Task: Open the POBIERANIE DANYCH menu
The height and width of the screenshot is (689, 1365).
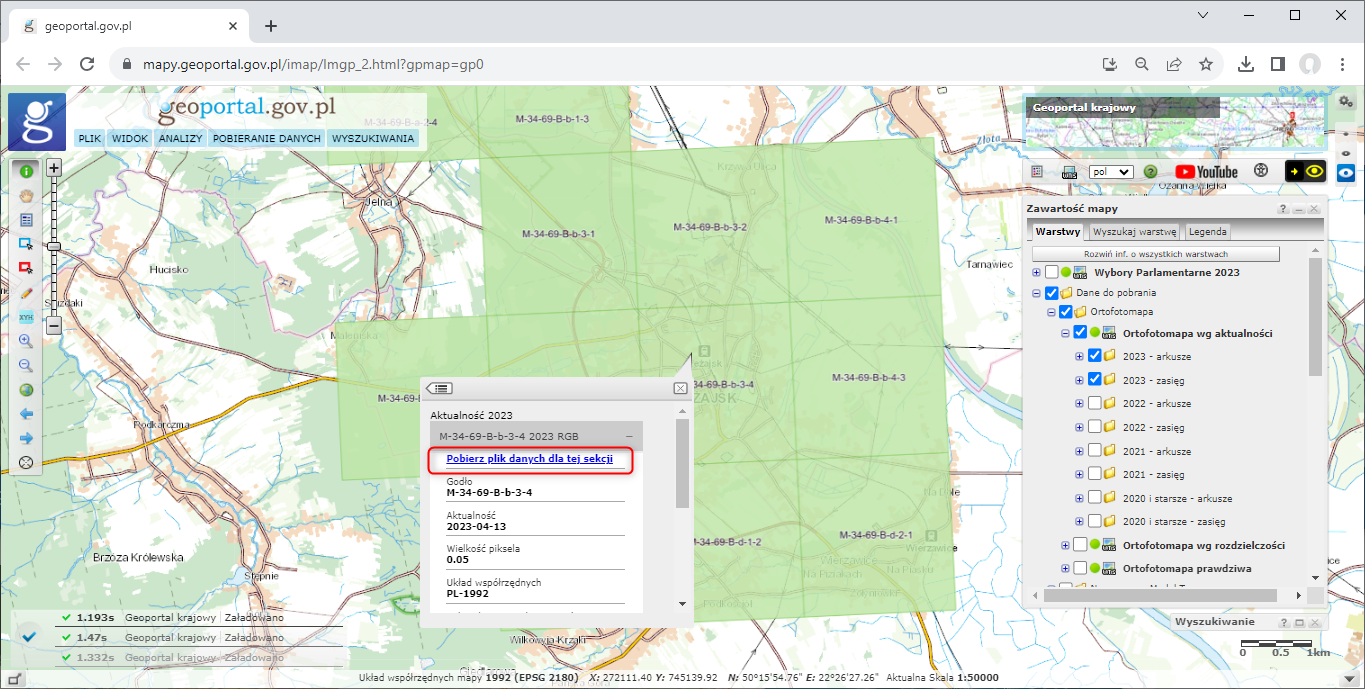Action: coord(266,139)
